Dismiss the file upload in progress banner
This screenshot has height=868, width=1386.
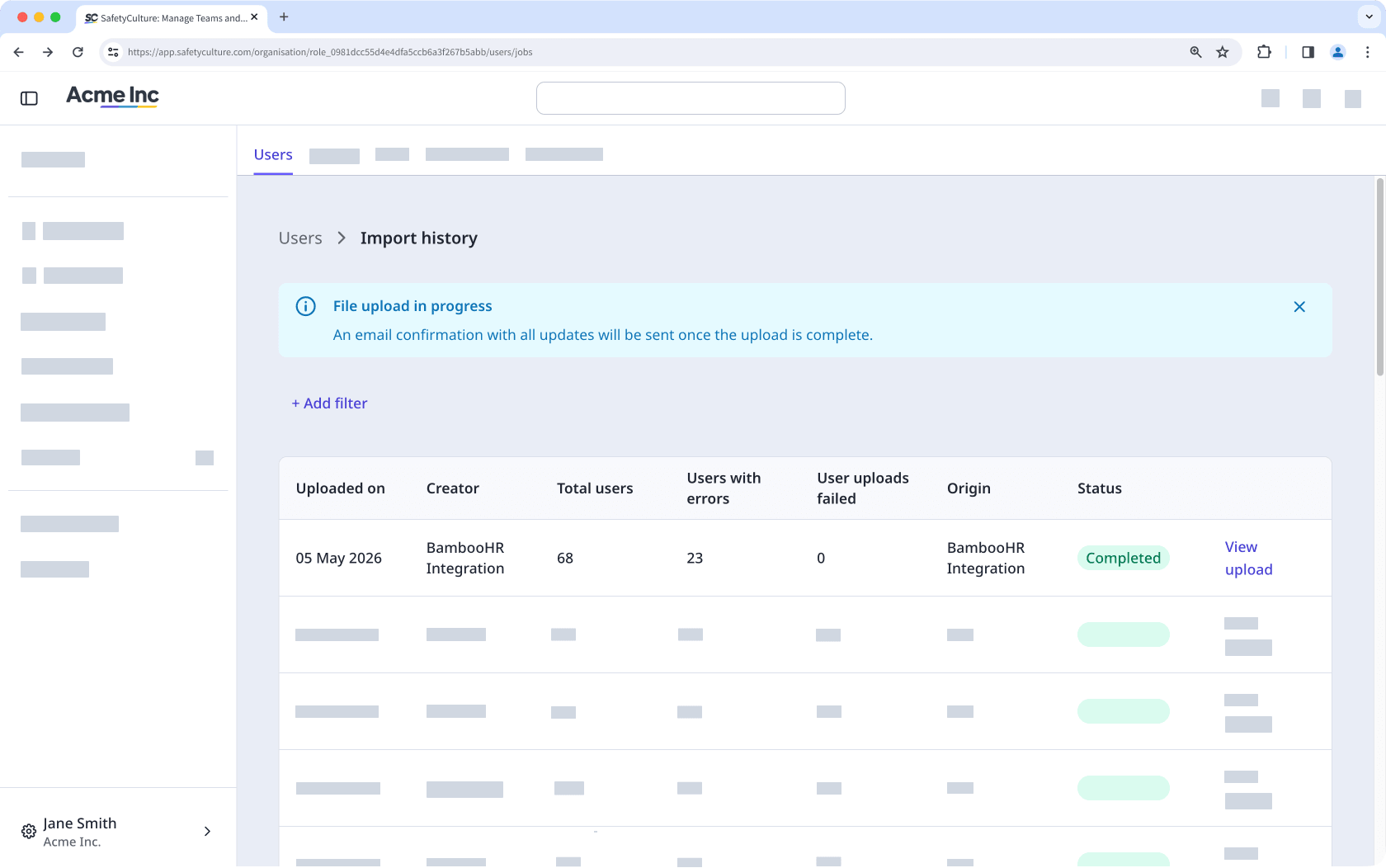pos(1299,307)
